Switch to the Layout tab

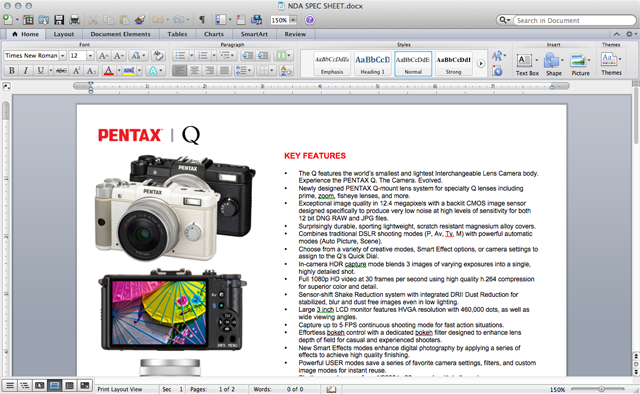(x=64, y=34)
